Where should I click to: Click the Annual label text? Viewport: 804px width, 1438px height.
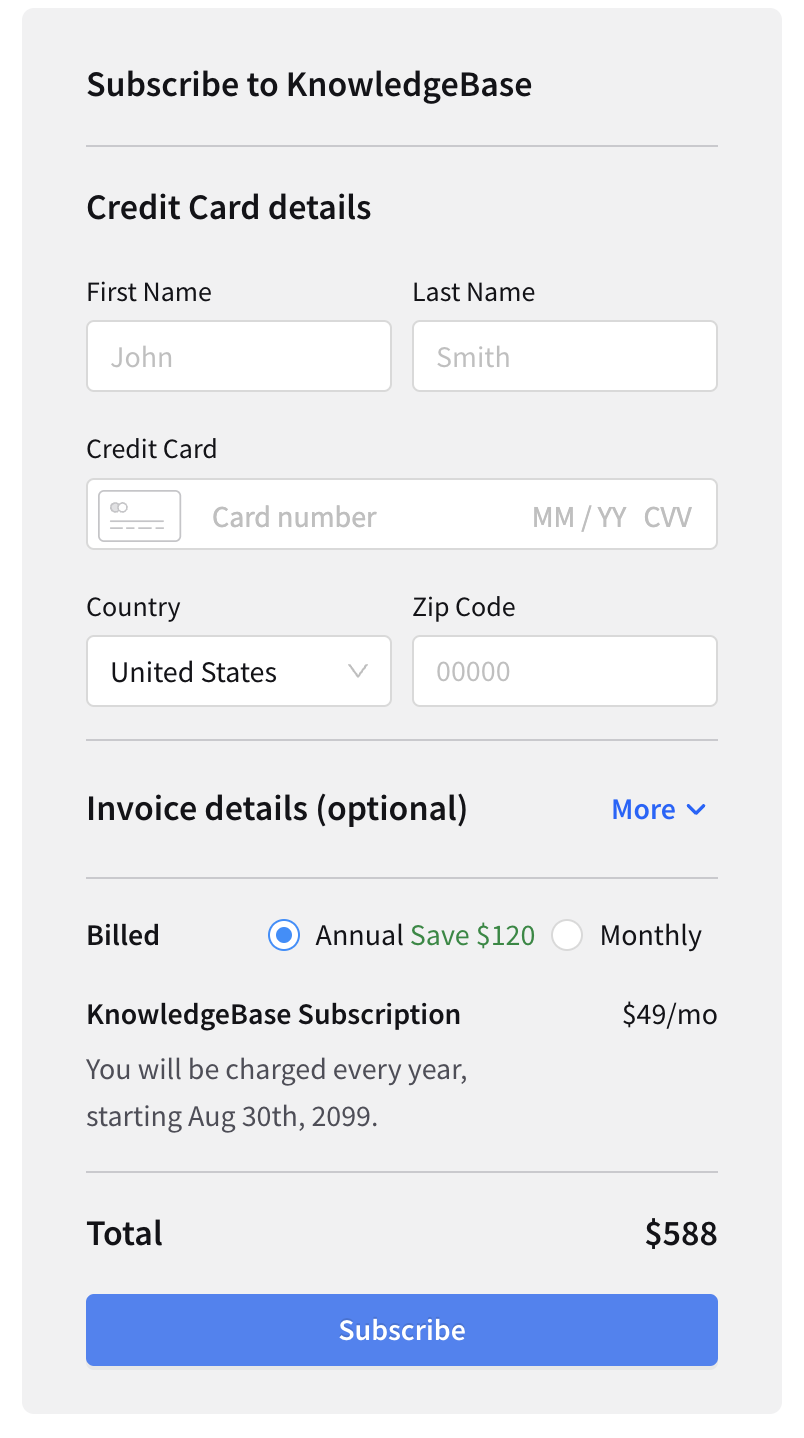coord(359,935)
